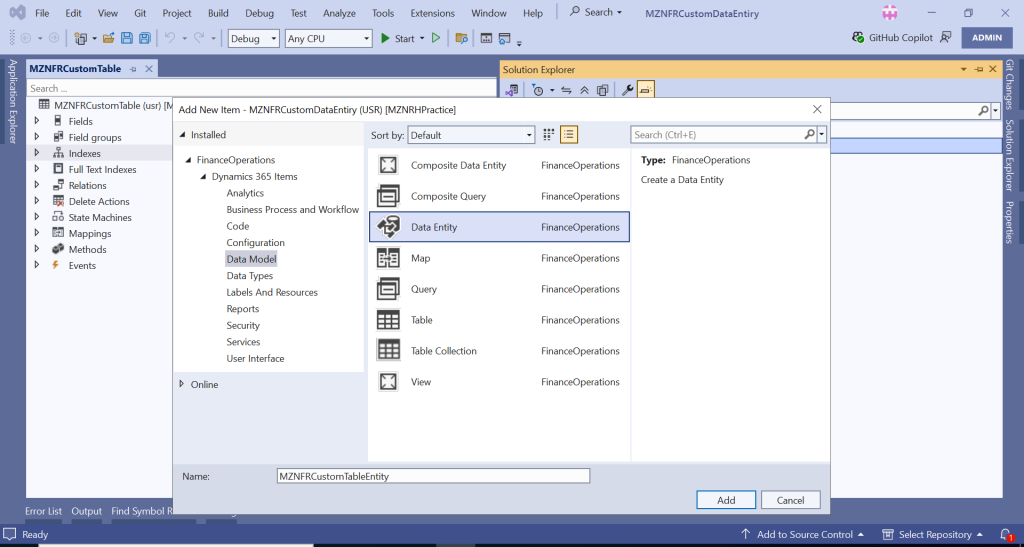Click Collapse All in Solution Explorer
Viewport: 1024px width, 547px height.
584,90
